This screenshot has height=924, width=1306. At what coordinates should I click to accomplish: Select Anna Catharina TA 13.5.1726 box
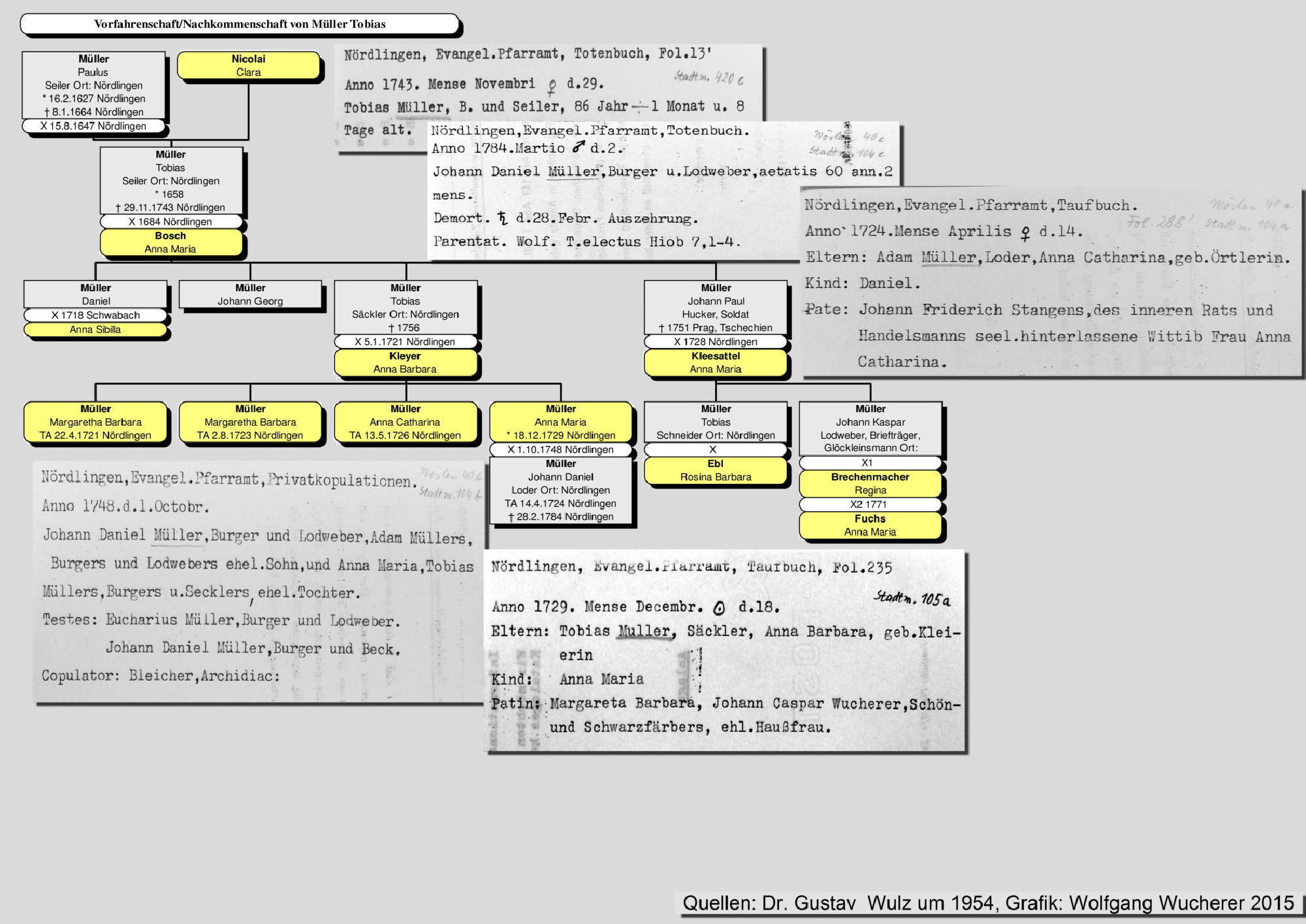point(405,422)
